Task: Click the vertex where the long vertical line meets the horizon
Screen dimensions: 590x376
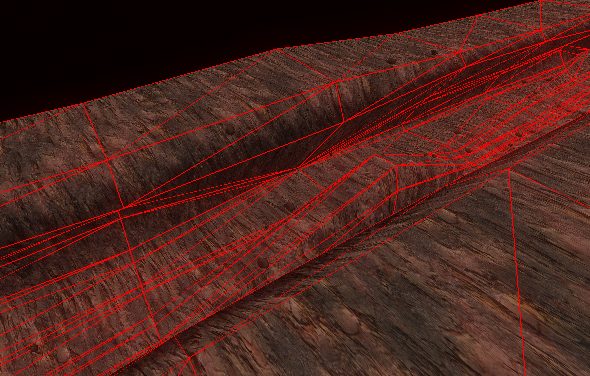Action: [x=83, y=104]
